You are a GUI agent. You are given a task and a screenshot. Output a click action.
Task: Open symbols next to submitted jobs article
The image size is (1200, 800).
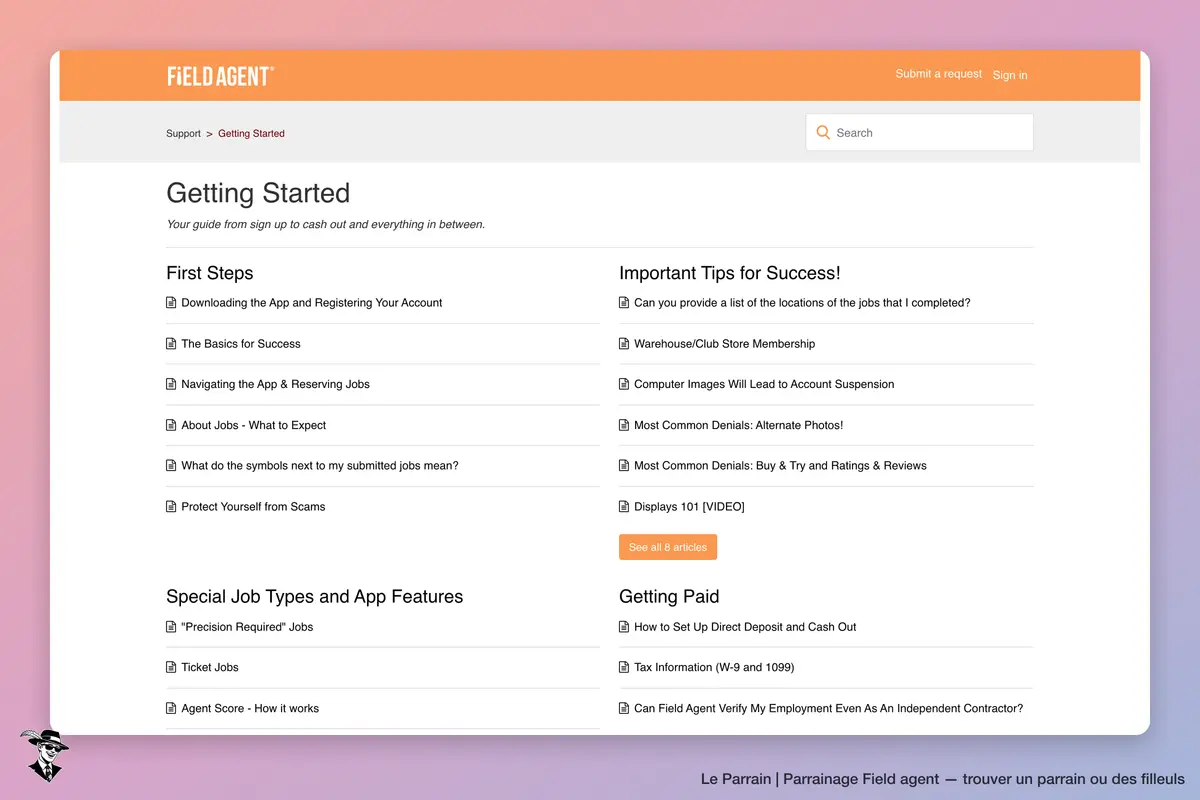click(x=320, y=466)
